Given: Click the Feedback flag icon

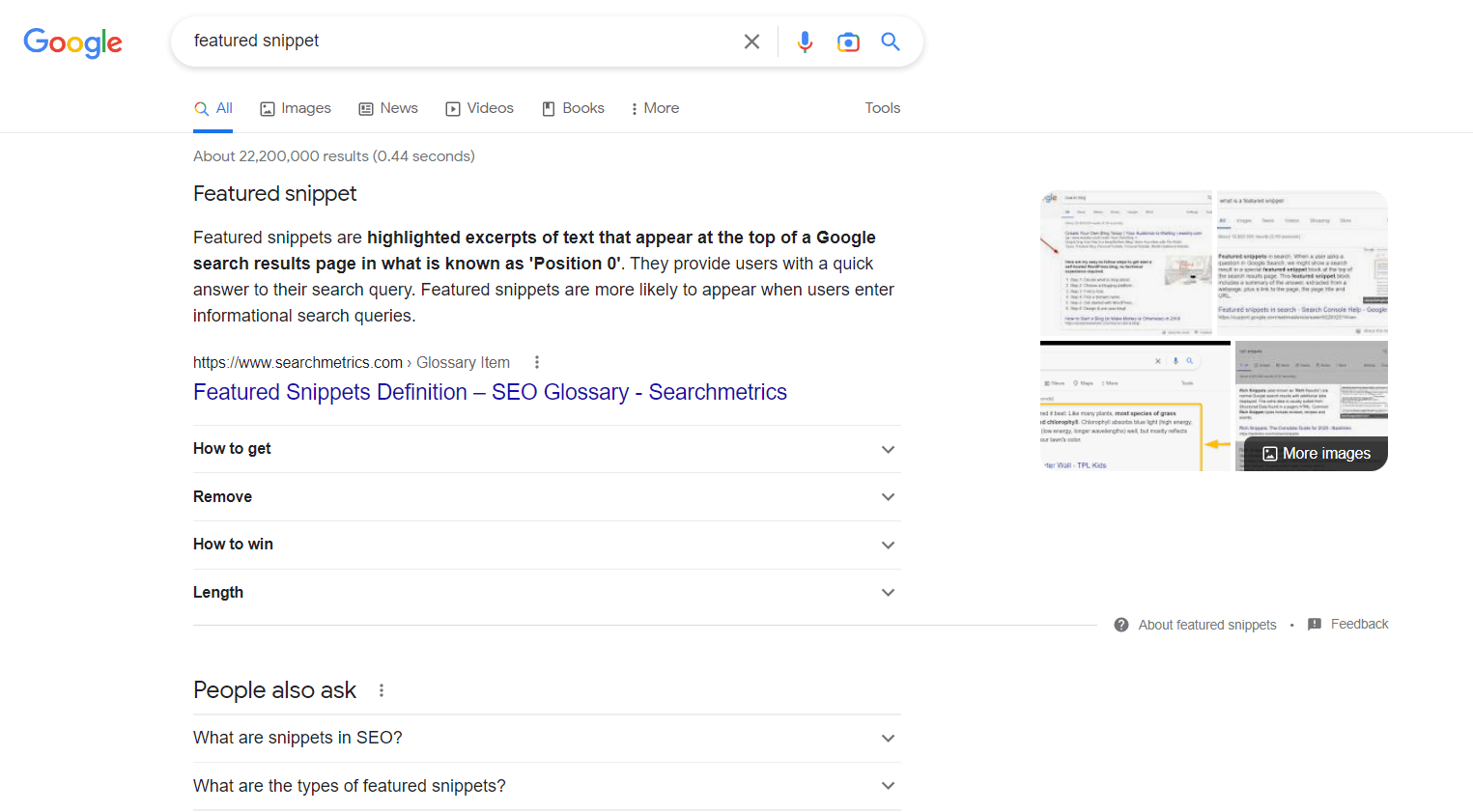Looking at the screenshot, I should coord(1315,624).
